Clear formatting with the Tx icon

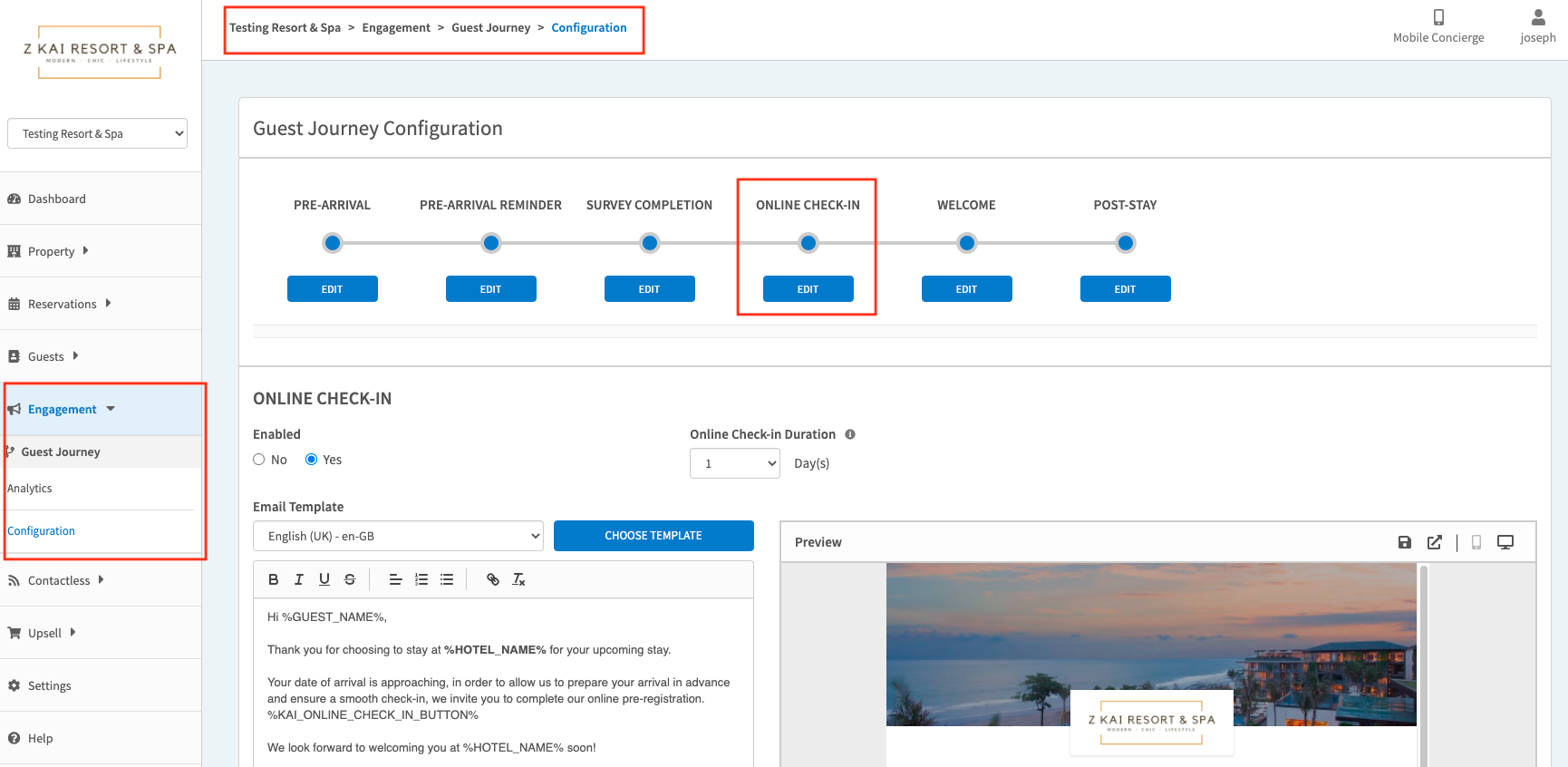(518, 579)
